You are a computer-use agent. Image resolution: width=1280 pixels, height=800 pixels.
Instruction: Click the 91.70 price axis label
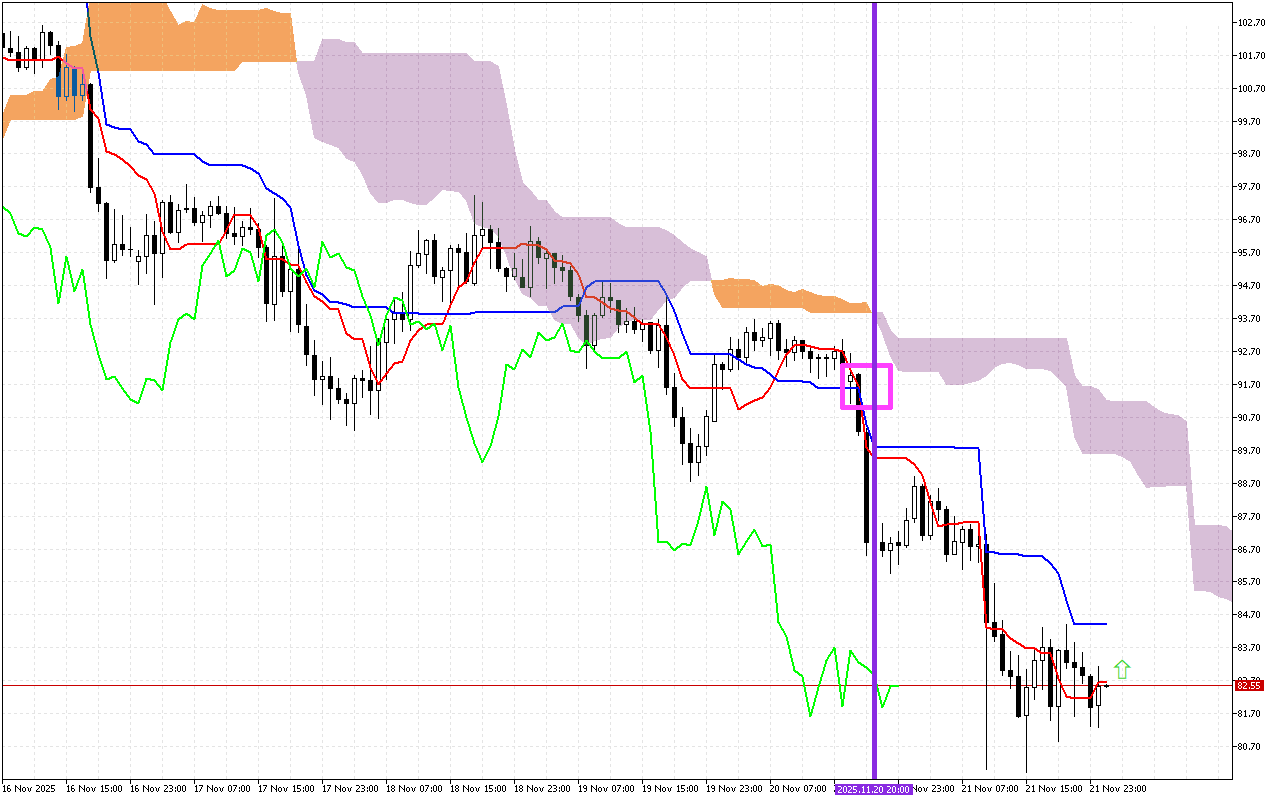[x=1251, y=385]
